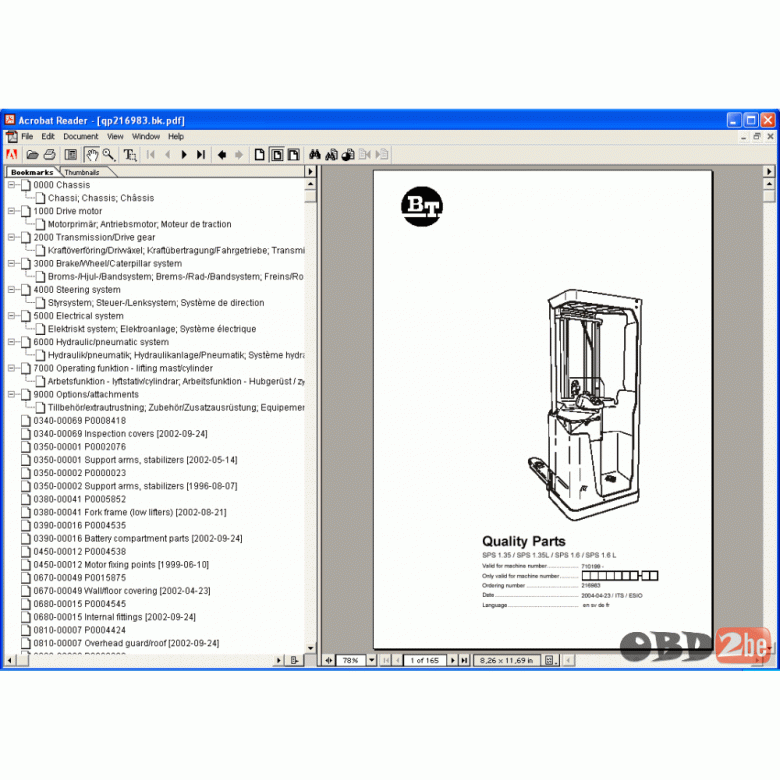Set Fit Width page view

point(293,155)
